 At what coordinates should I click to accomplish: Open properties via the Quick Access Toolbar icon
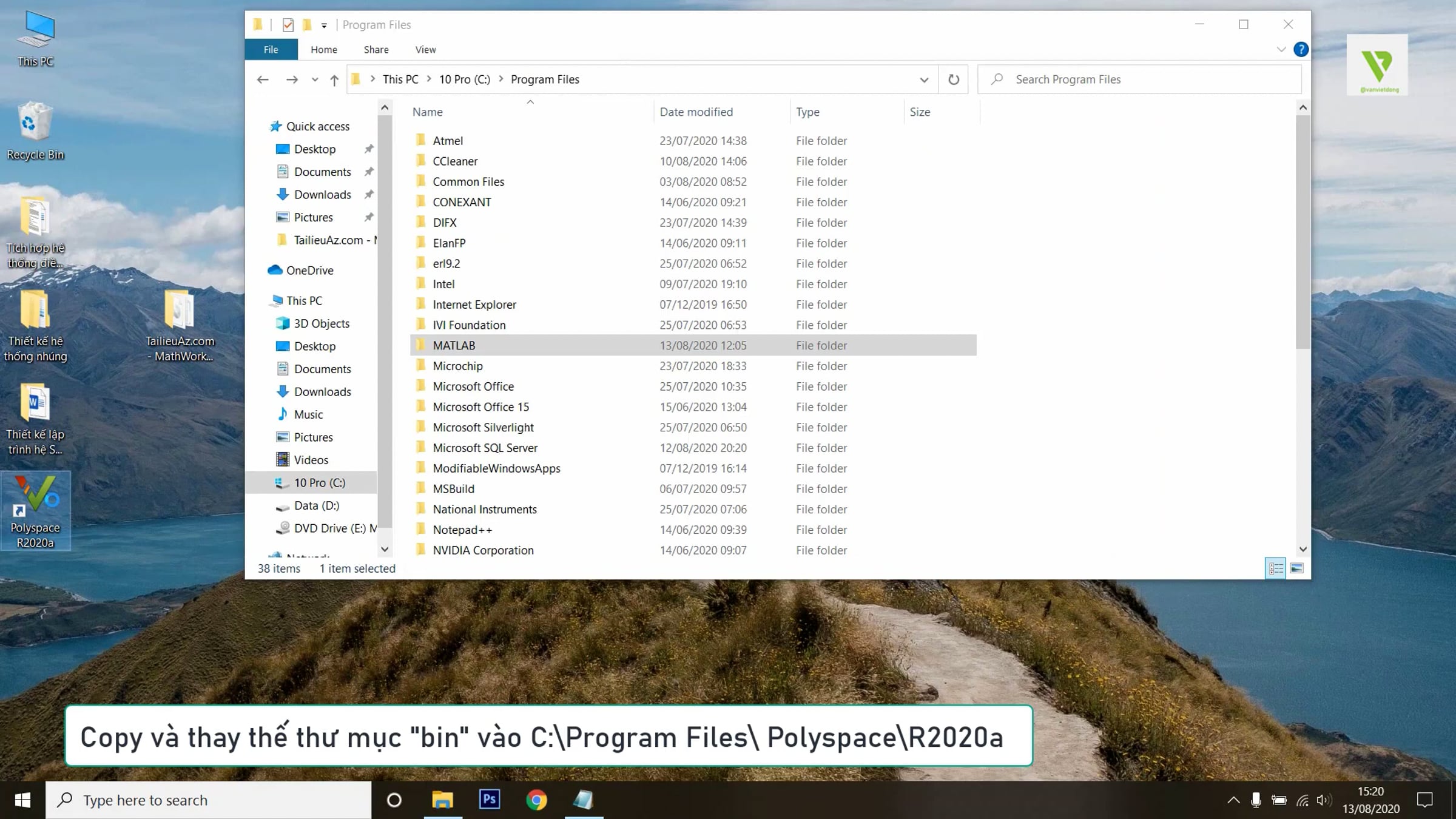coord(288,25)
